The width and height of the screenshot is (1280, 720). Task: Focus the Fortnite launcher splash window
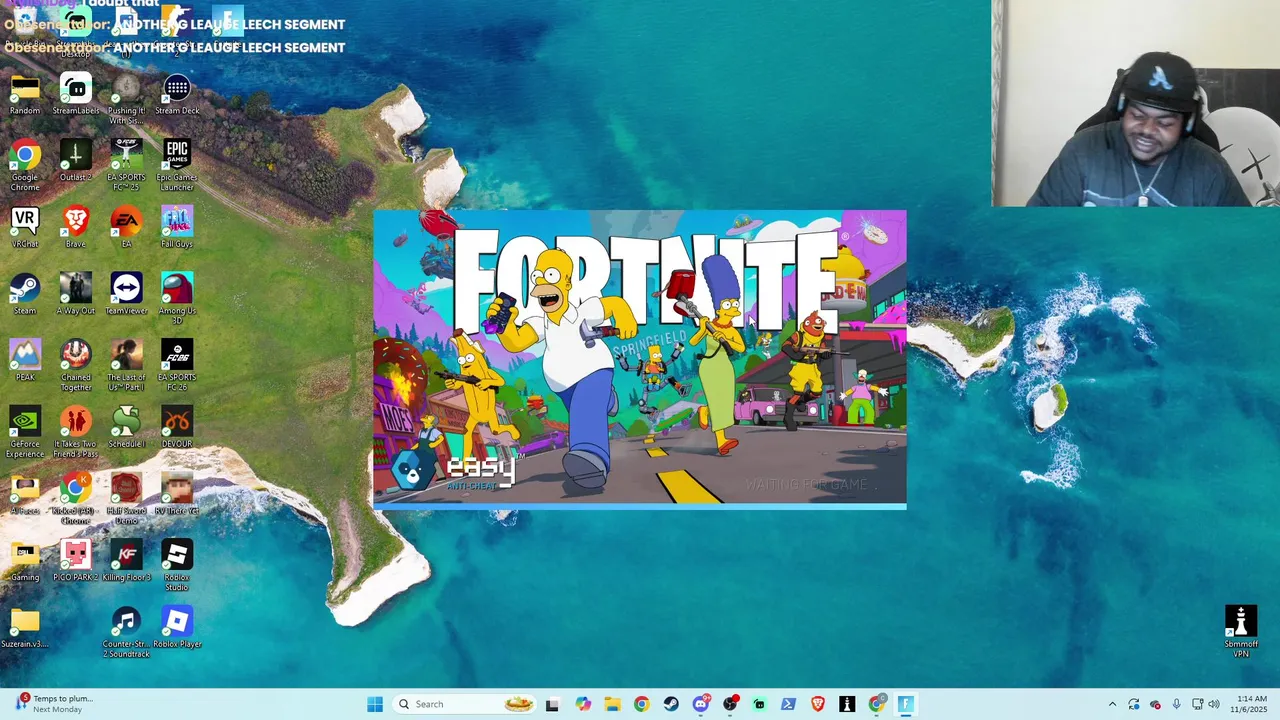(x=640, y=360)
